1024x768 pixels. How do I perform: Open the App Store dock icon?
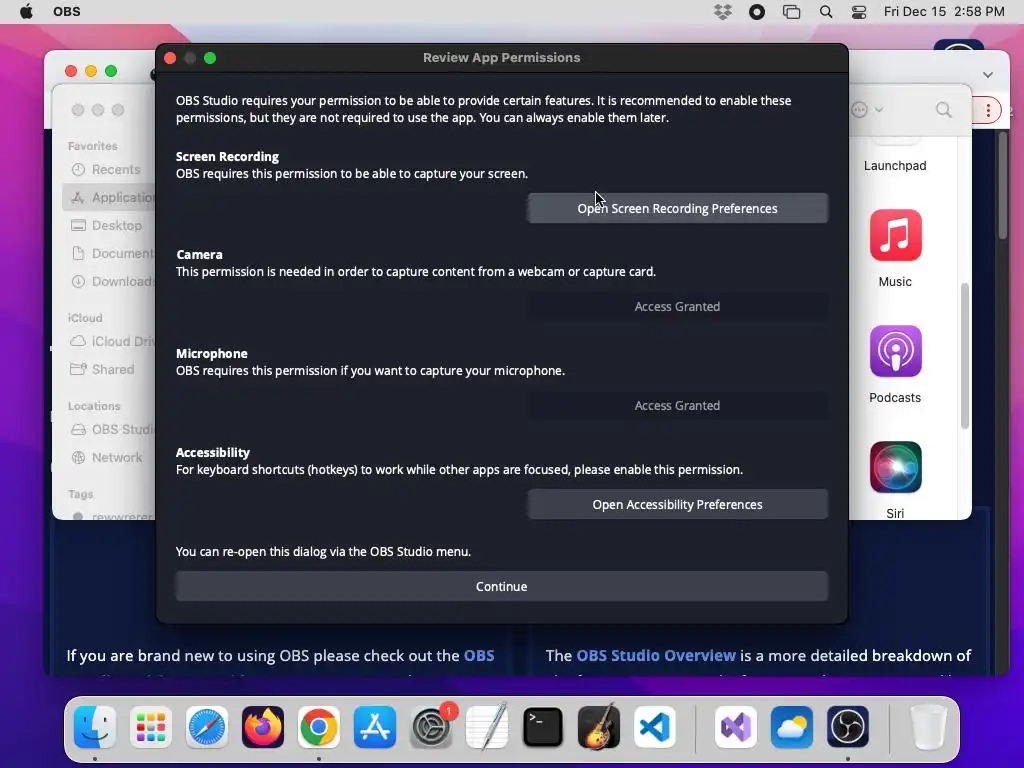(x=375, y=727)
